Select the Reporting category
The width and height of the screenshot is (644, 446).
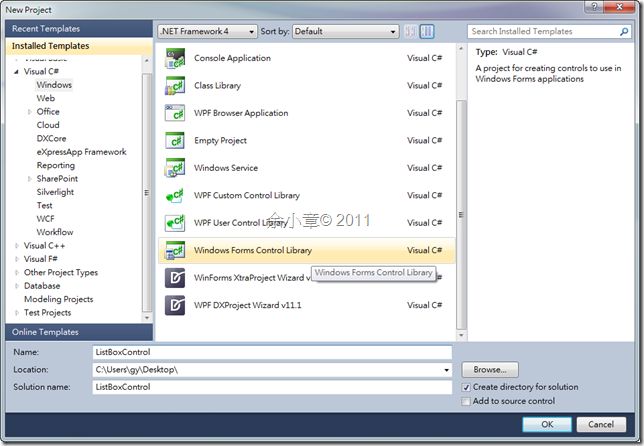(x=56, y=166)
